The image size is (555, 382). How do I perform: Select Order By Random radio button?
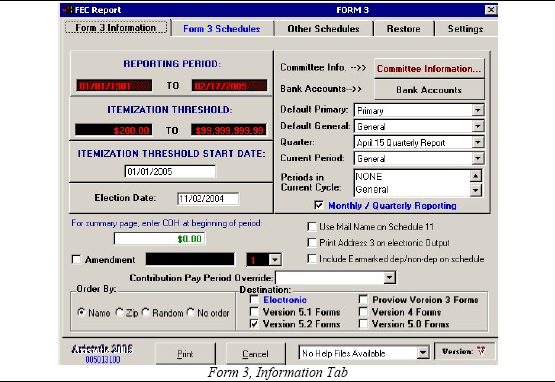145,312
